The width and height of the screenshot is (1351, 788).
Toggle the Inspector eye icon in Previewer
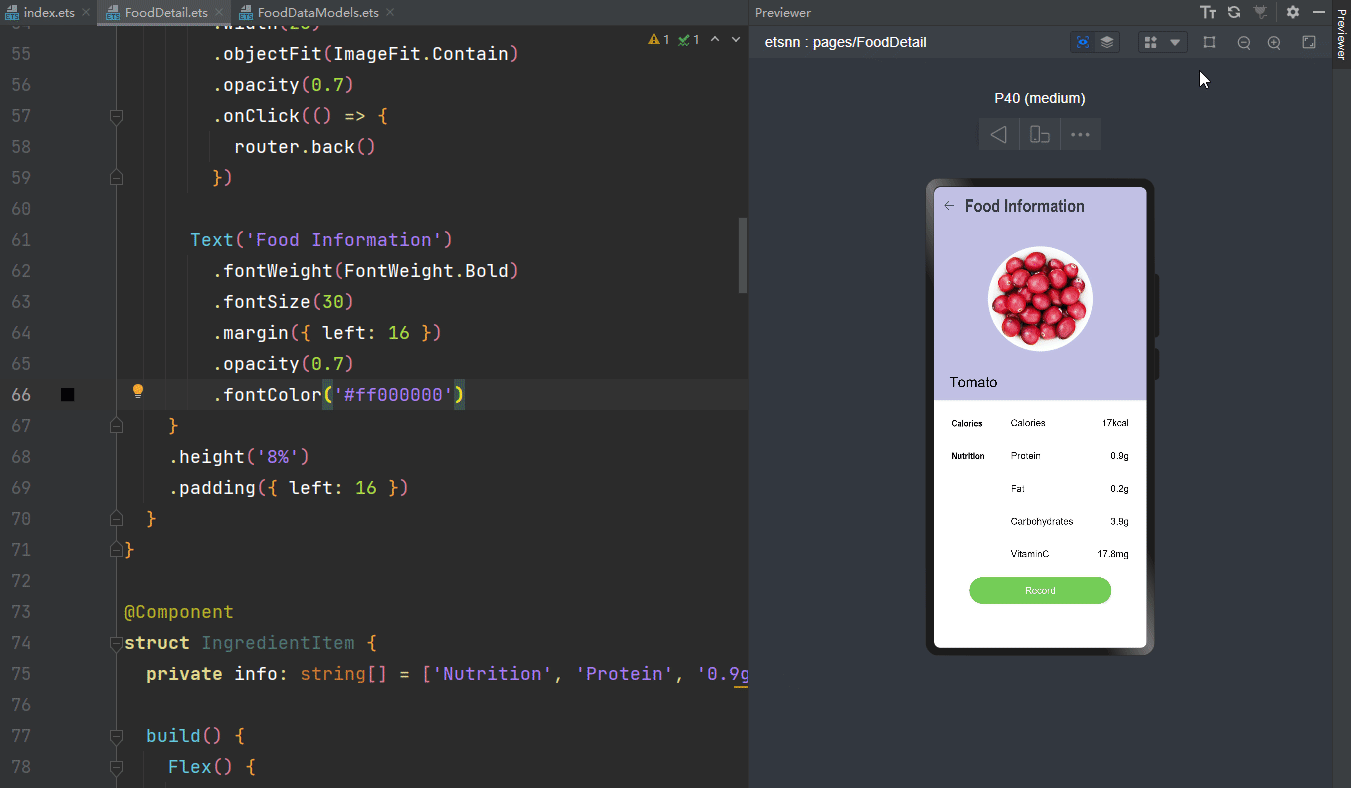(1082, 42)
